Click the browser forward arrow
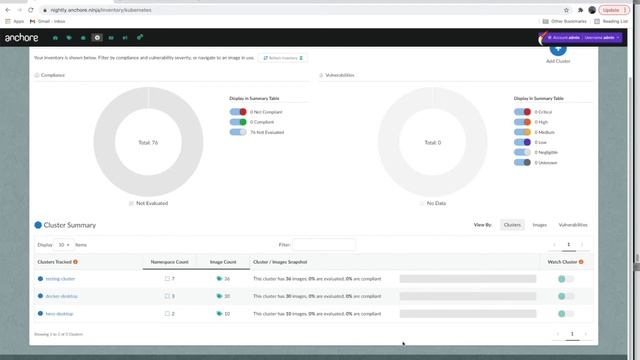Screen dimensions: 640x360 click(19, 10)
